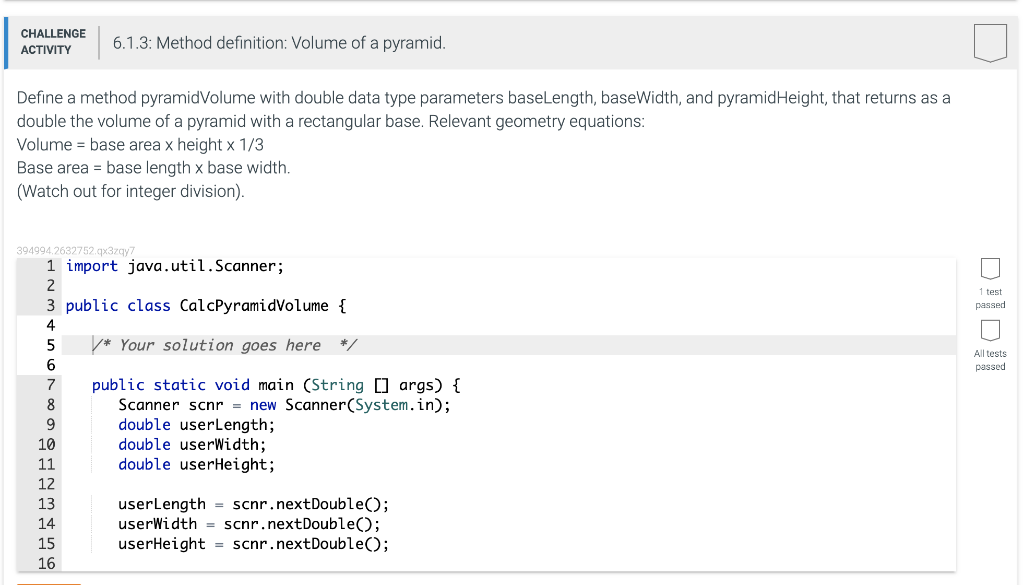Click the 'double userHeight;' declaration line
1024x585 pixels.
pos(197,464)
